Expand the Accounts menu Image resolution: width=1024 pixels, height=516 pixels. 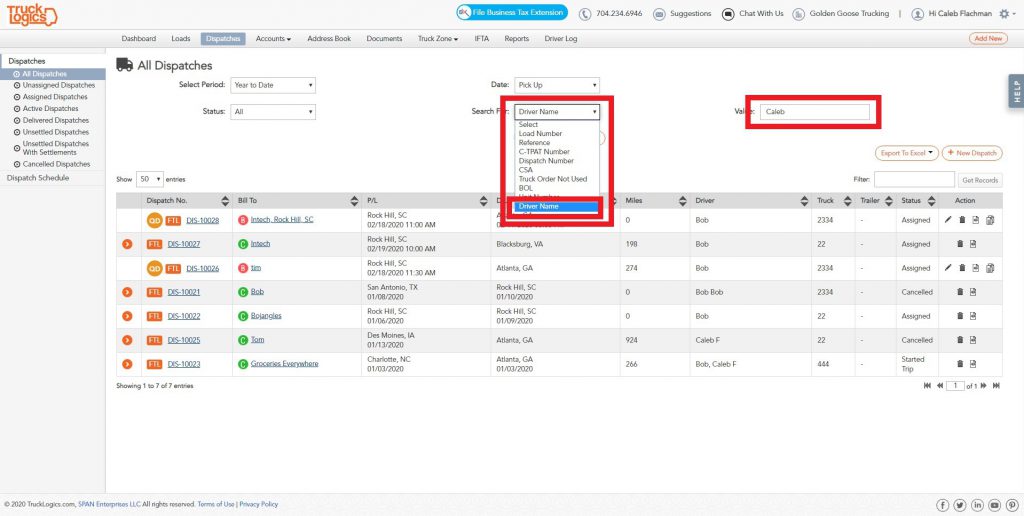tap(273, 39)
